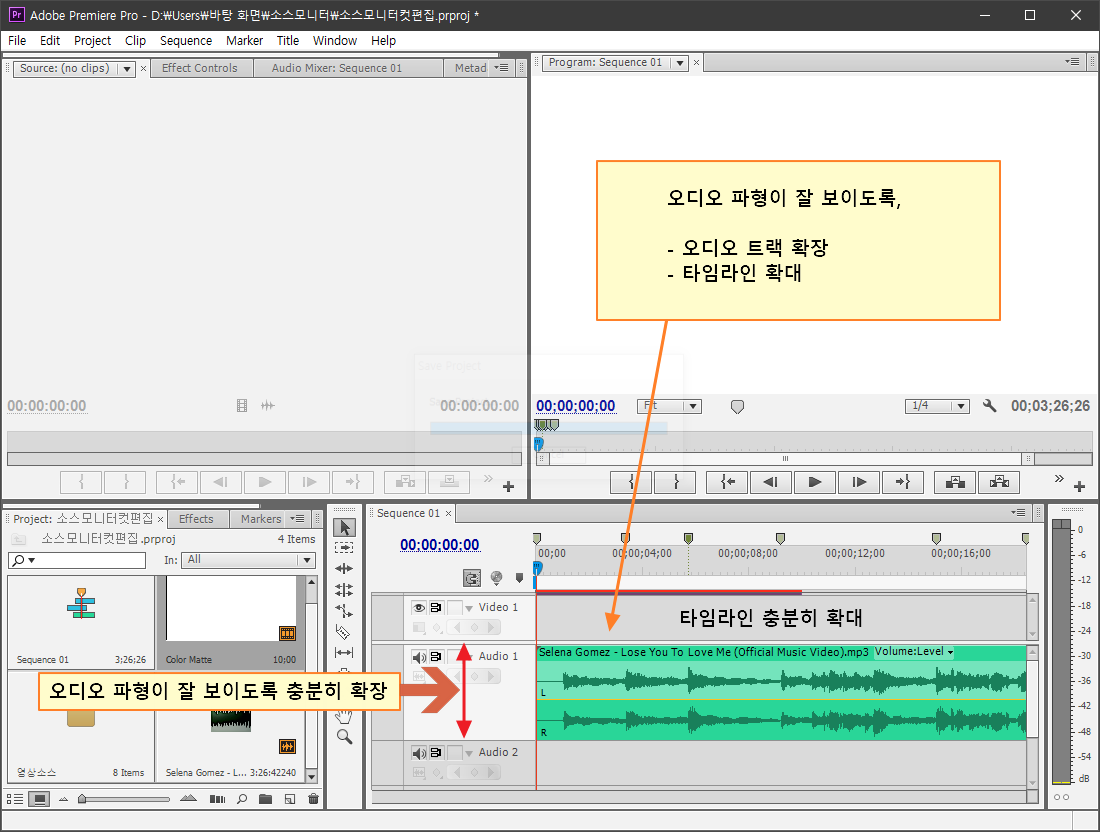Click Mark In in Program monitor
Image resolution: width=1100 pixels, height=832 pixels.
[632, 482]
